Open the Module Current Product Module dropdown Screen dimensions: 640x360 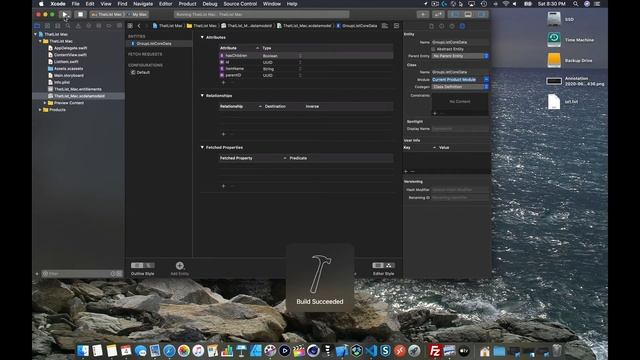click(x=460, y=80)
